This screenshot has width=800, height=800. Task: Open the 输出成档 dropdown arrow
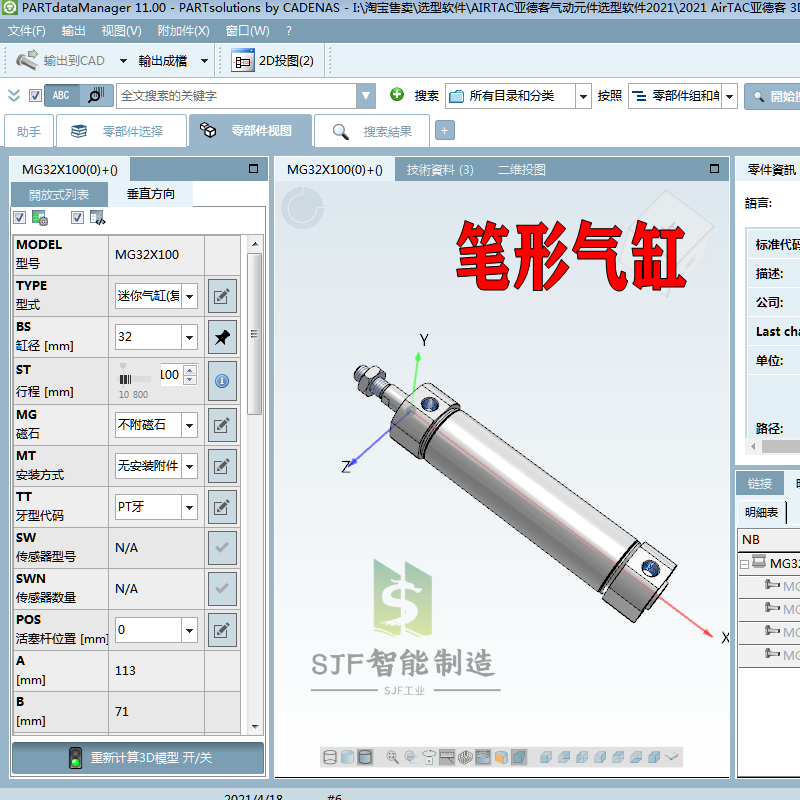coord(205,61)
